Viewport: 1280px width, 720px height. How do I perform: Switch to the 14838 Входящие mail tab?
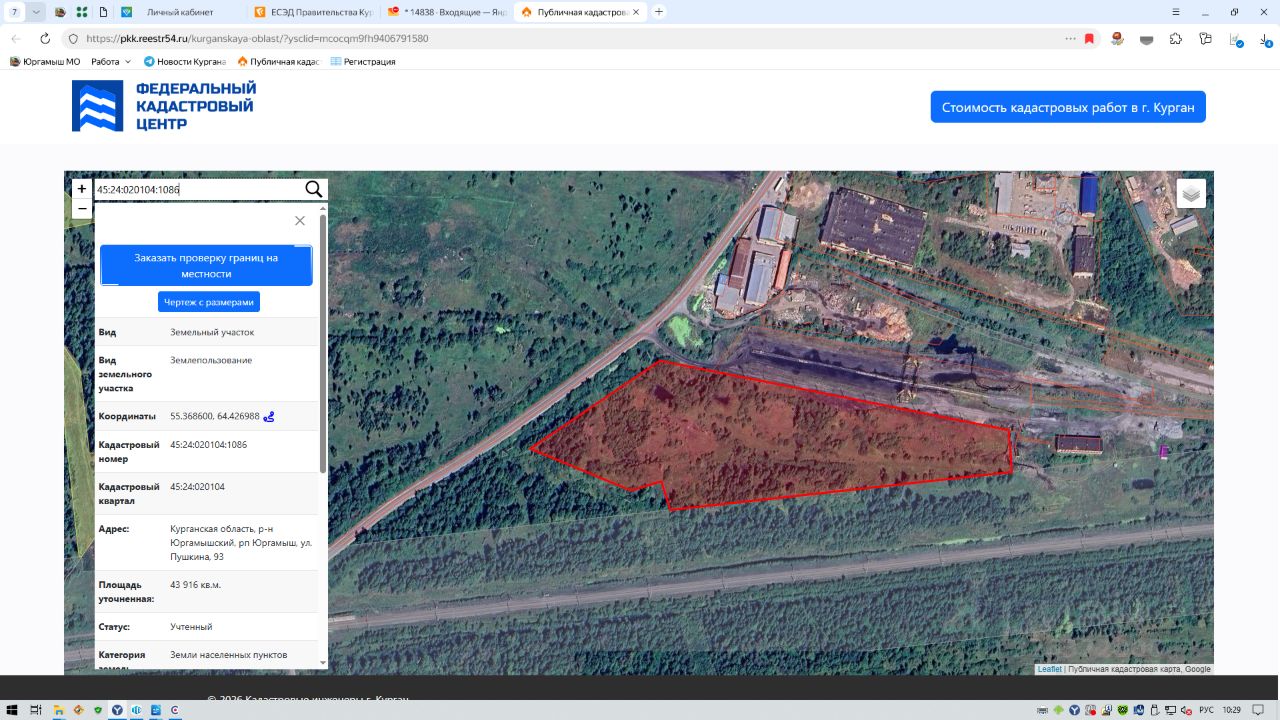coord(446,12)
